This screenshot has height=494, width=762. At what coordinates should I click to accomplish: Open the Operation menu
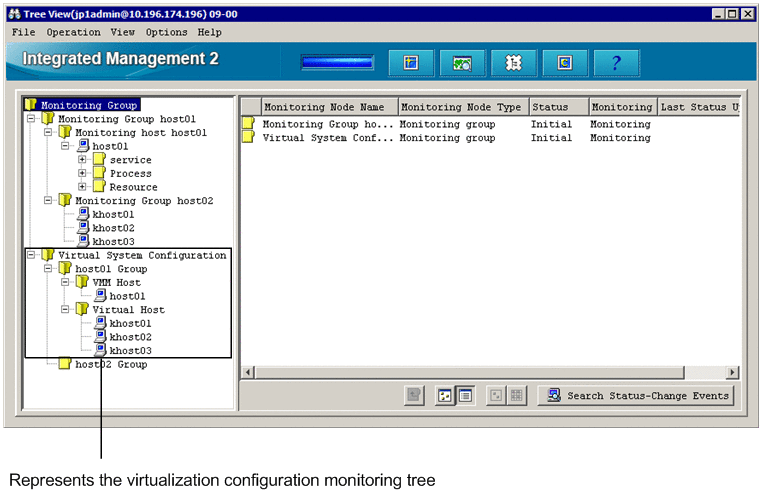click(73, 32)
